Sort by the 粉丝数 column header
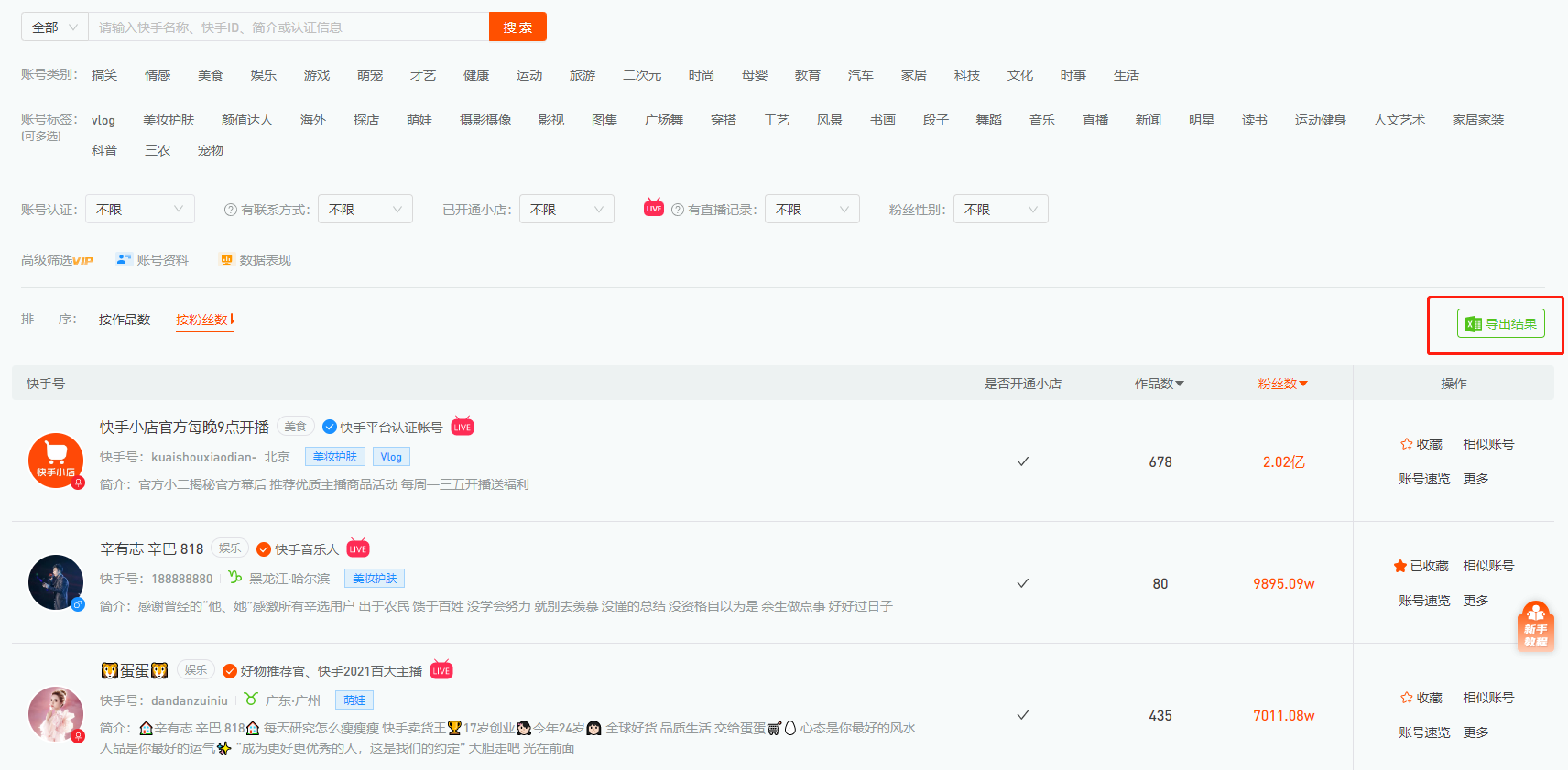 (x=1282, y=384)
